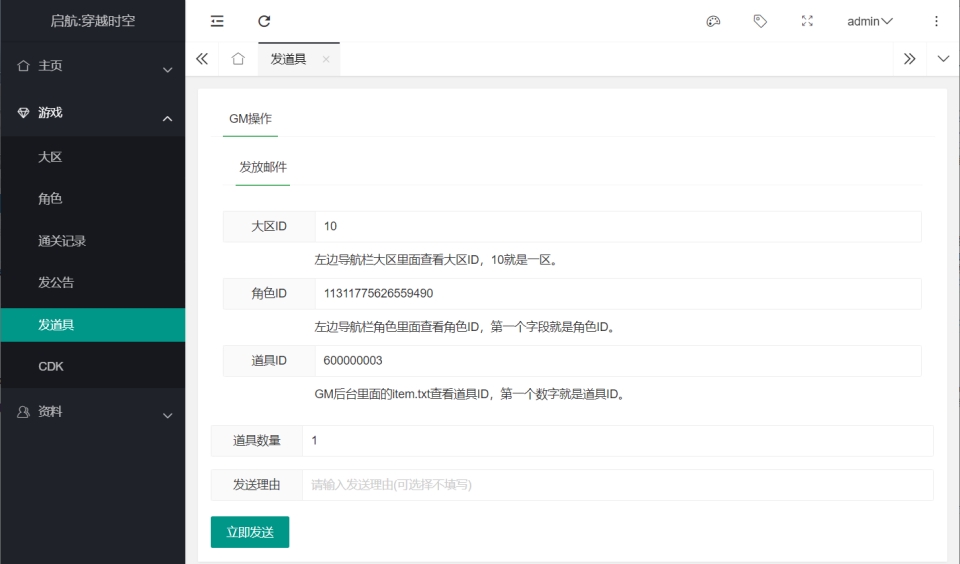This screenshot has width=960, height=564.
Task: Open the three-dot more options menu
Action: coord(936,21)
